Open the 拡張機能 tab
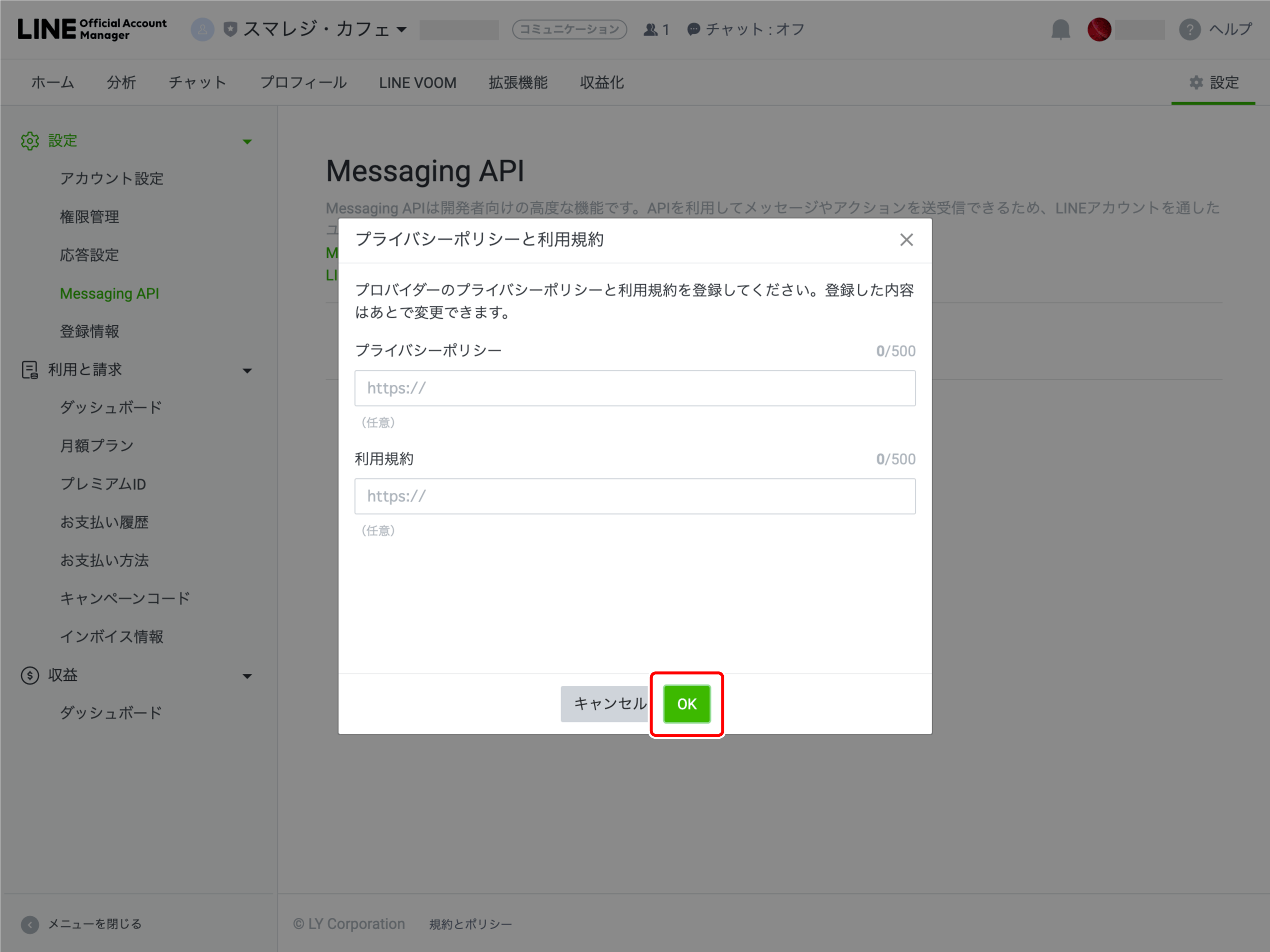 pos(518,83)
